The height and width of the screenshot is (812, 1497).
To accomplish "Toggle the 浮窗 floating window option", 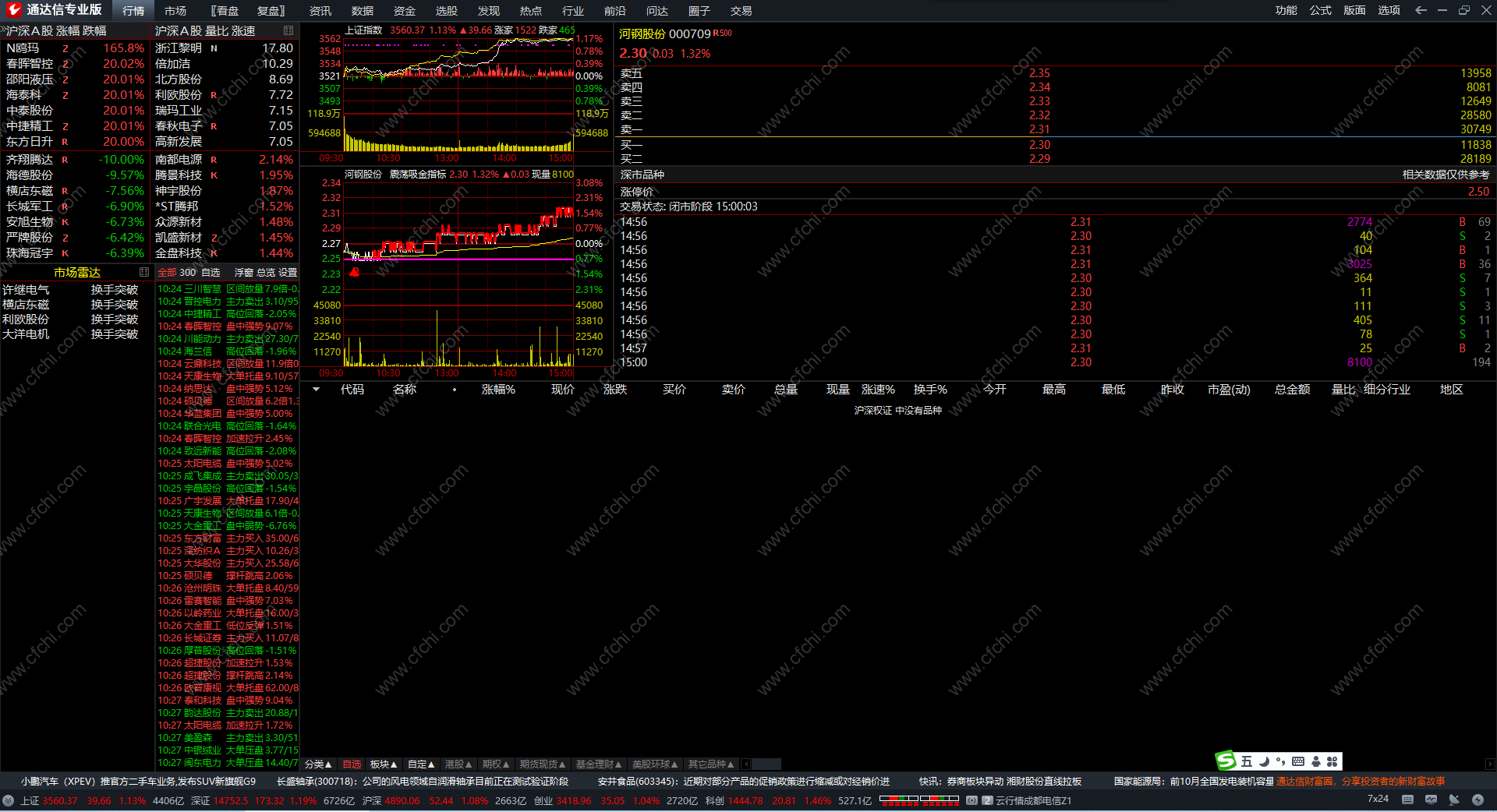I will (244, 273).
